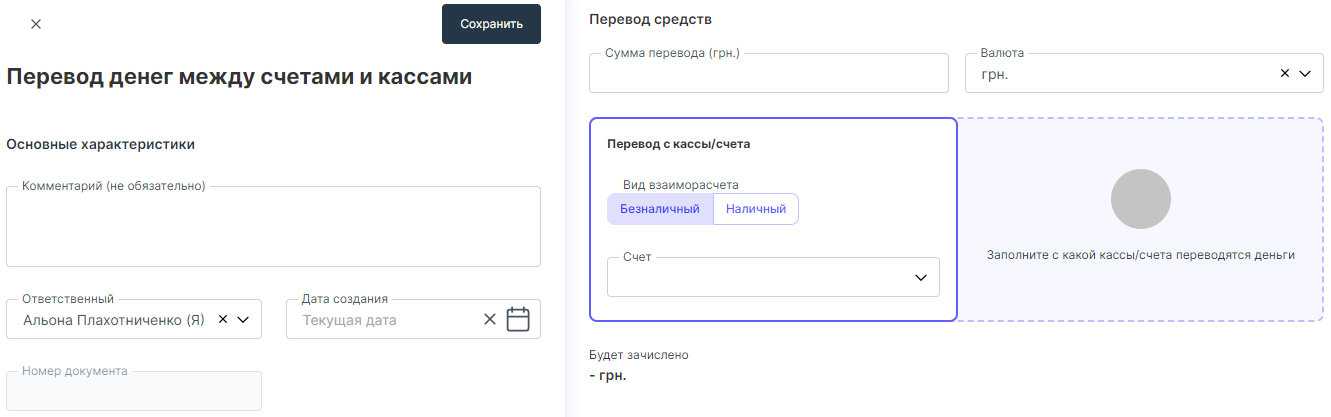Open the calendar picker for Дата создания
1331x417 pixels.
coord(517,320)
